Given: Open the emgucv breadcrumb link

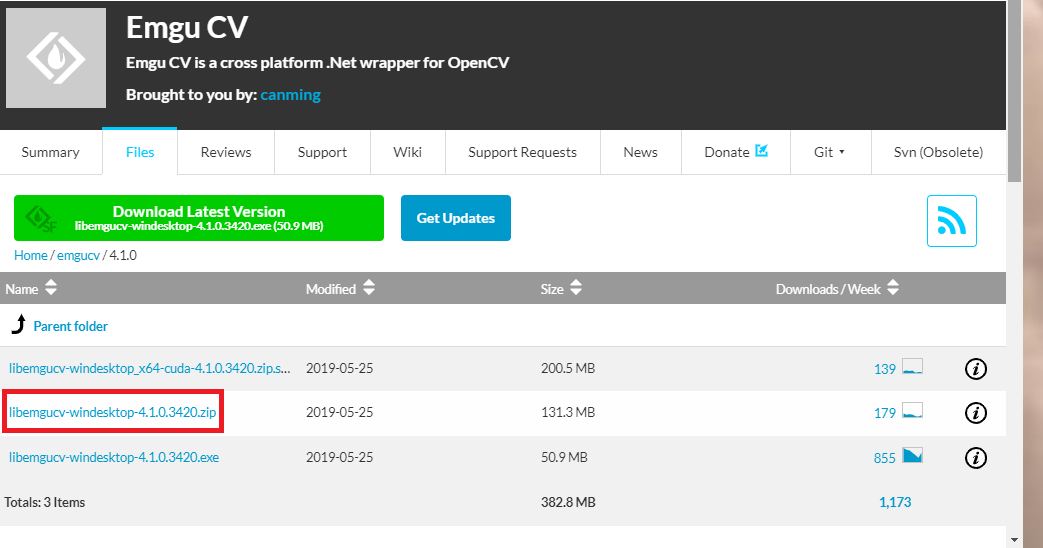Looking at the screenshot, I should click(78, 255).
